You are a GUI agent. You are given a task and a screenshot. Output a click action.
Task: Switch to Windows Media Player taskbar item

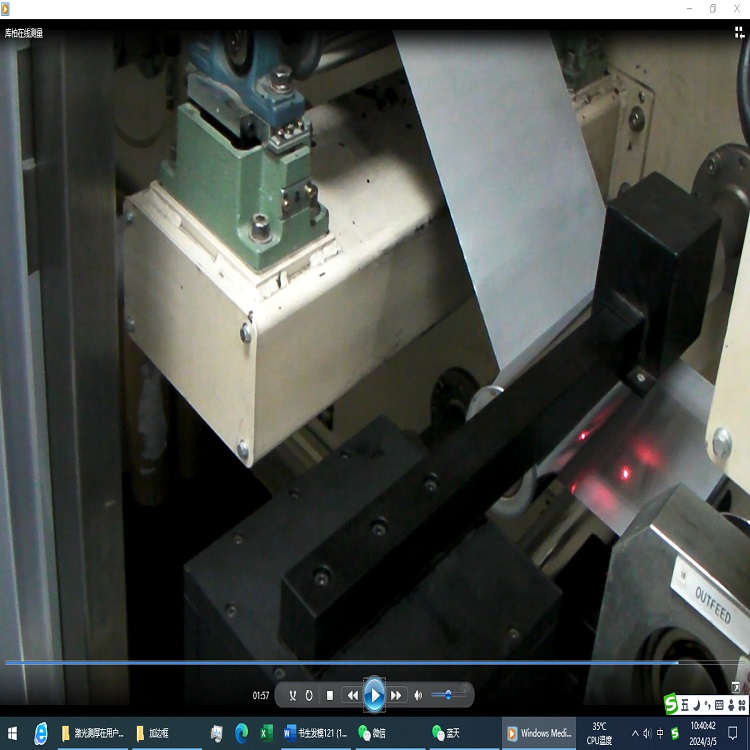538,733
